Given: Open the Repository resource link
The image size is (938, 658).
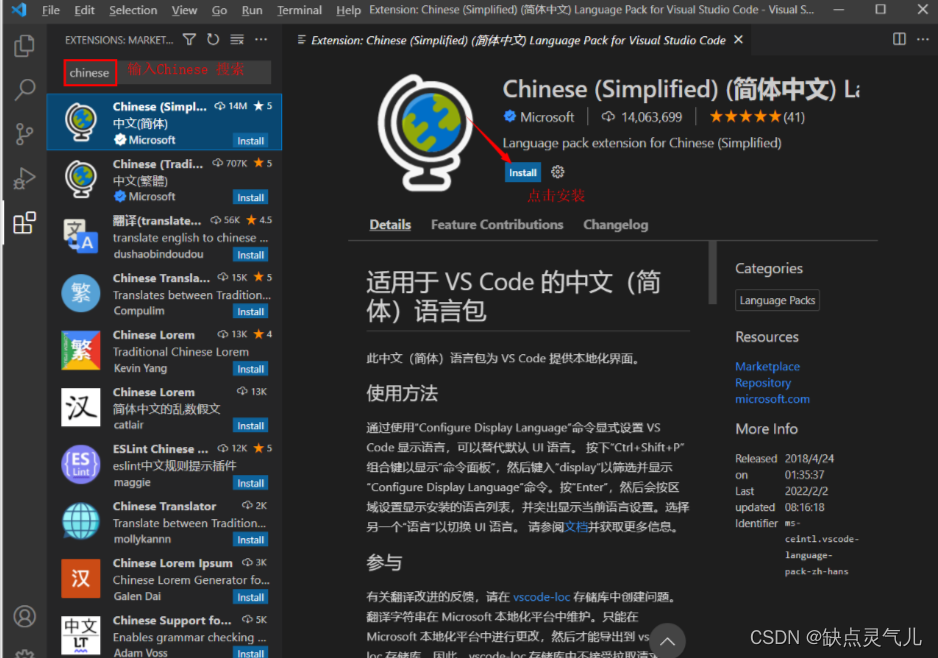Looking at the screenshot, I should pyautogui.click(x=763, y=383).
